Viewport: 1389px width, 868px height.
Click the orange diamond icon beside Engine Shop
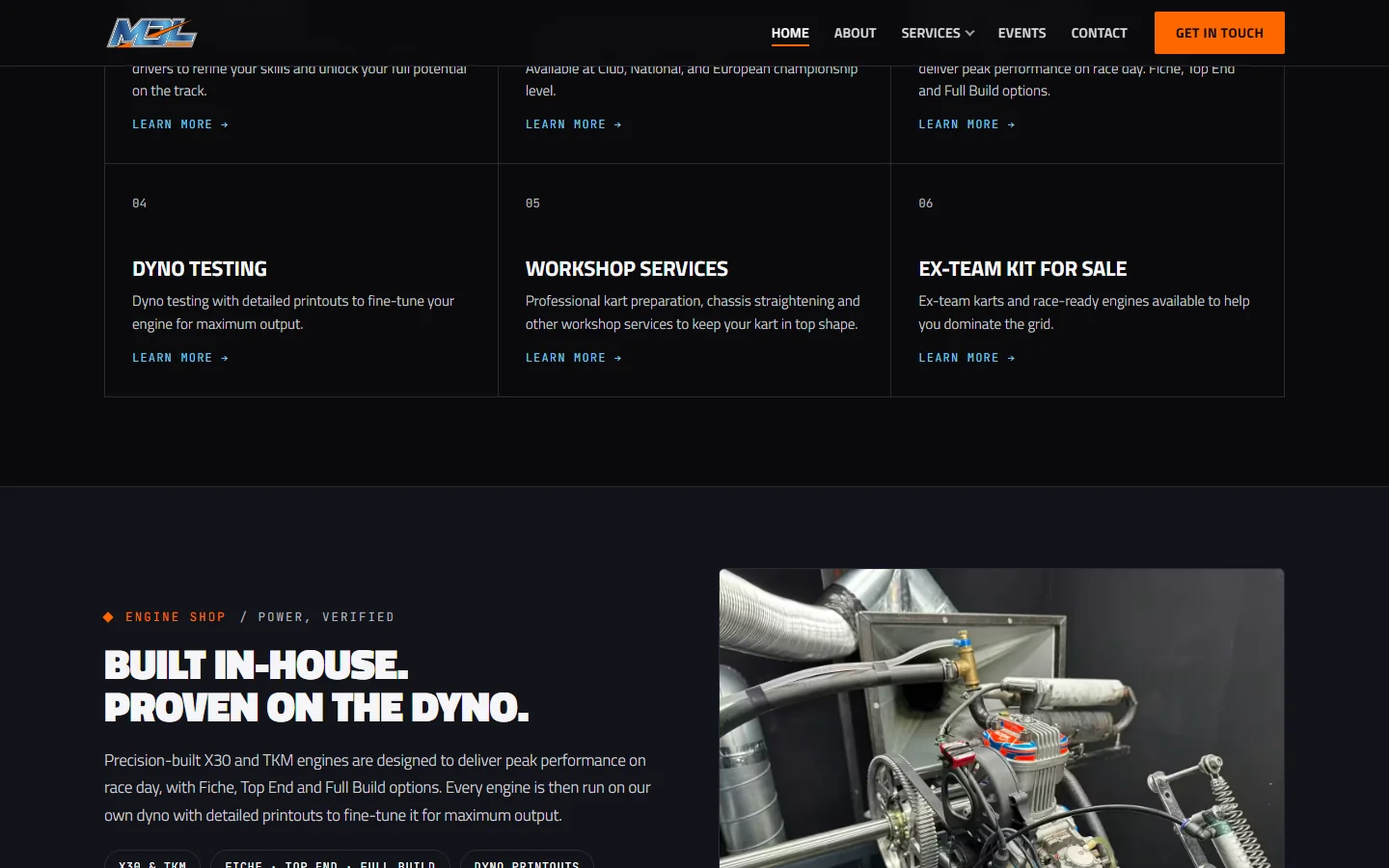click(108, 617)
